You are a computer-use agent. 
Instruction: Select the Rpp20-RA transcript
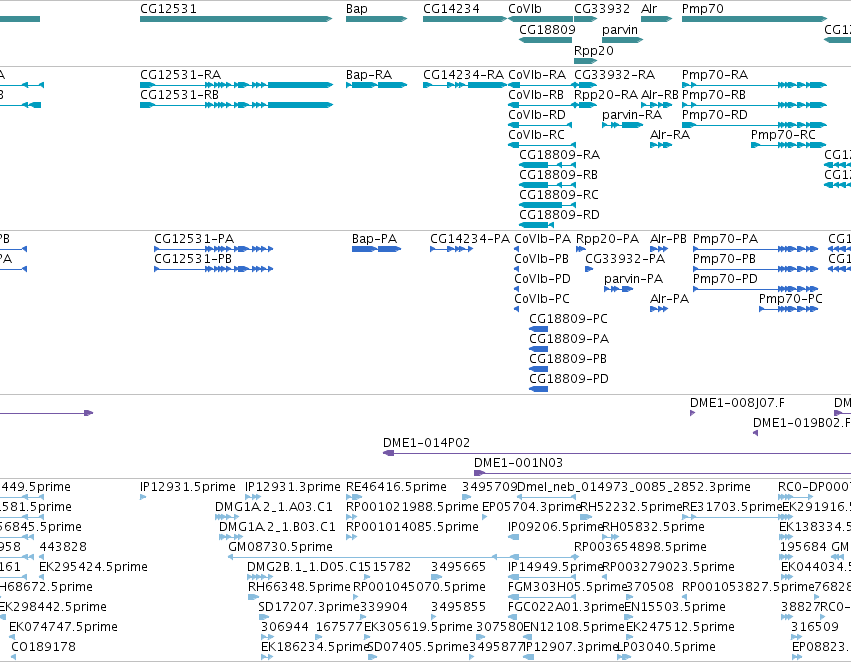(x=606, y=94)
